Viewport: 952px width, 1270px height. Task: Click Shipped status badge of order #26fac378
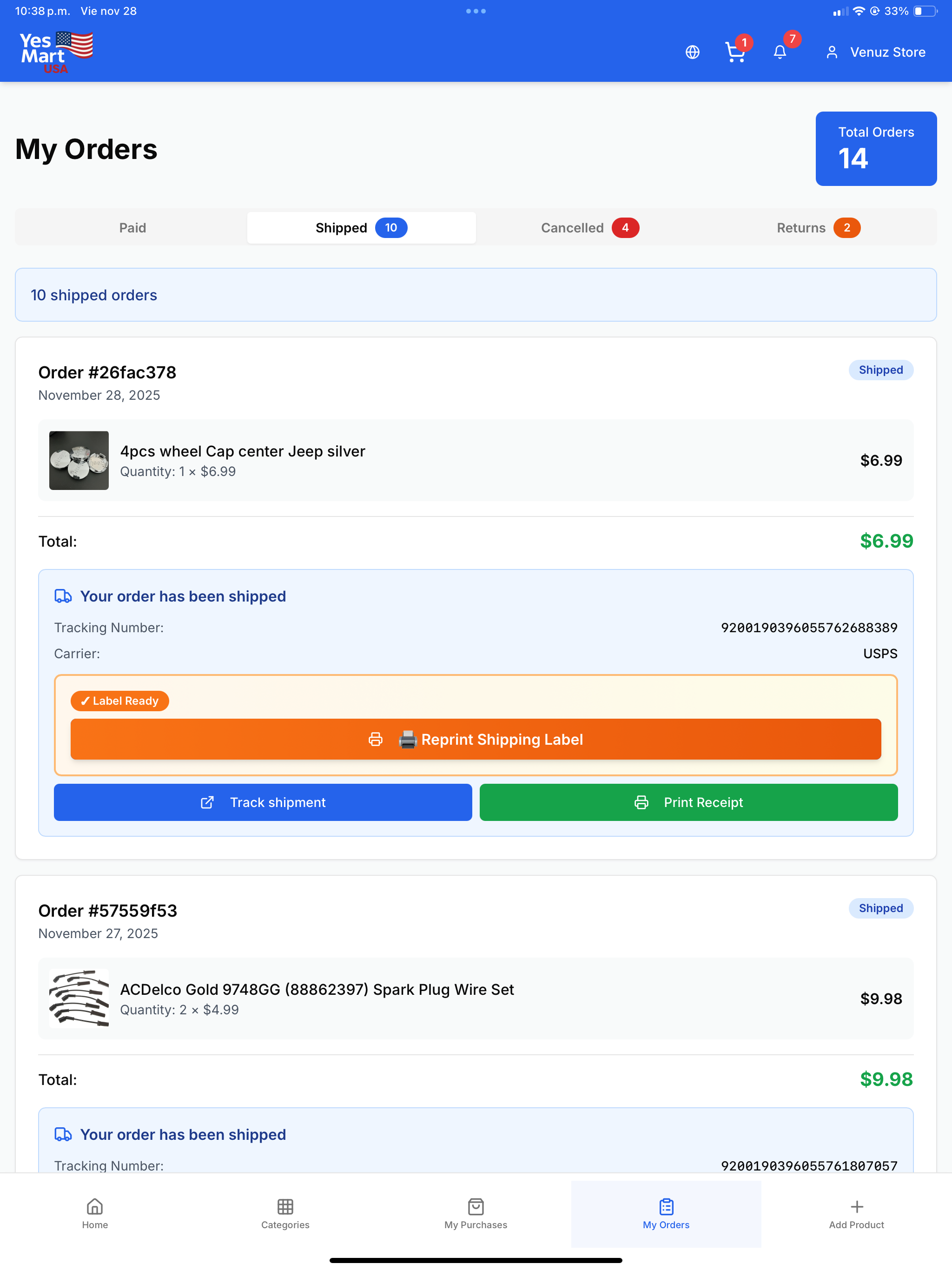tap(881, 370)
